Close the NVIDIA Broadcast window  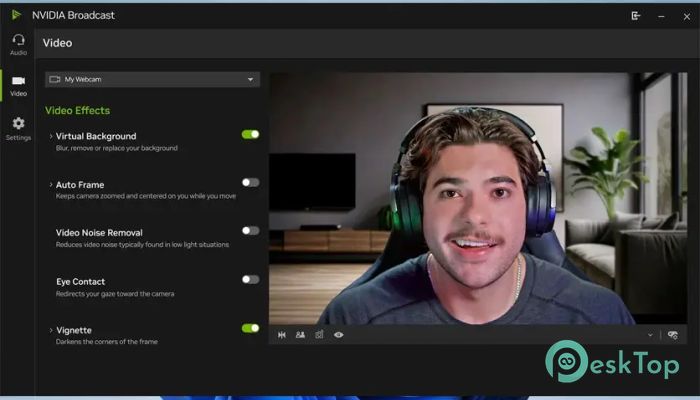687,17
